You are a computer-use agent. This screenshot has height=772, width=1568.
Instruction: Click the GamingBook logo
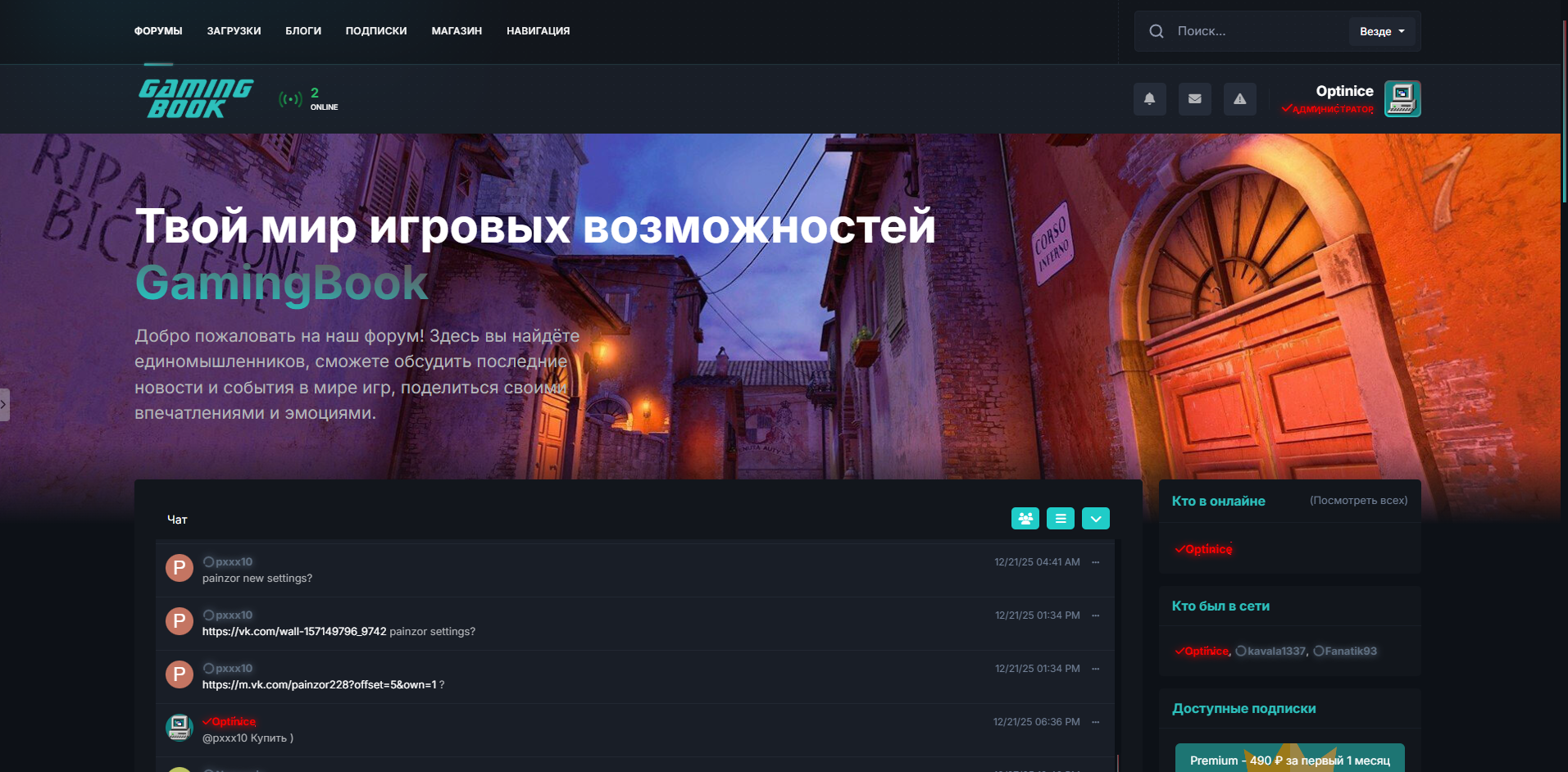196,99
